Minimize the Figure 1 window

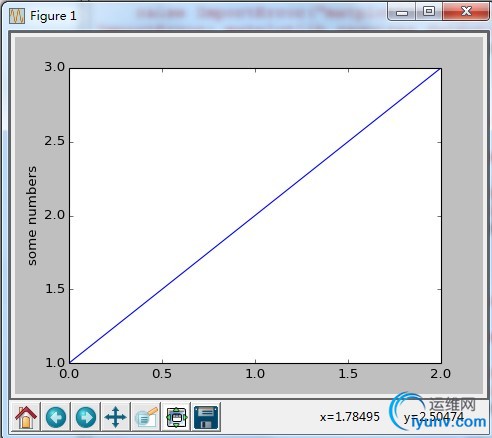(x=402, y=12)
